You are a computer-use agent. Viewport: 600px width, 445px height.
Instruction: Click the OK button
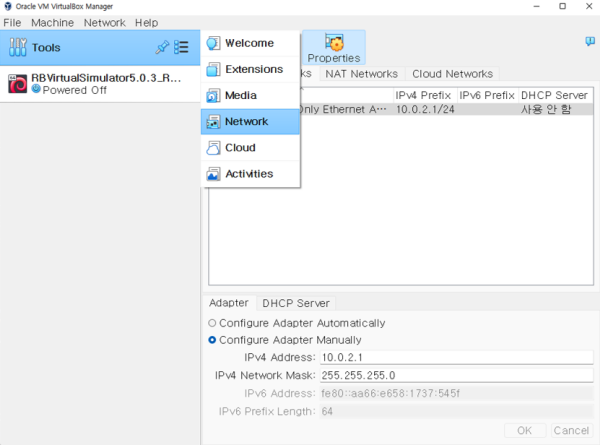pos(525,430)
